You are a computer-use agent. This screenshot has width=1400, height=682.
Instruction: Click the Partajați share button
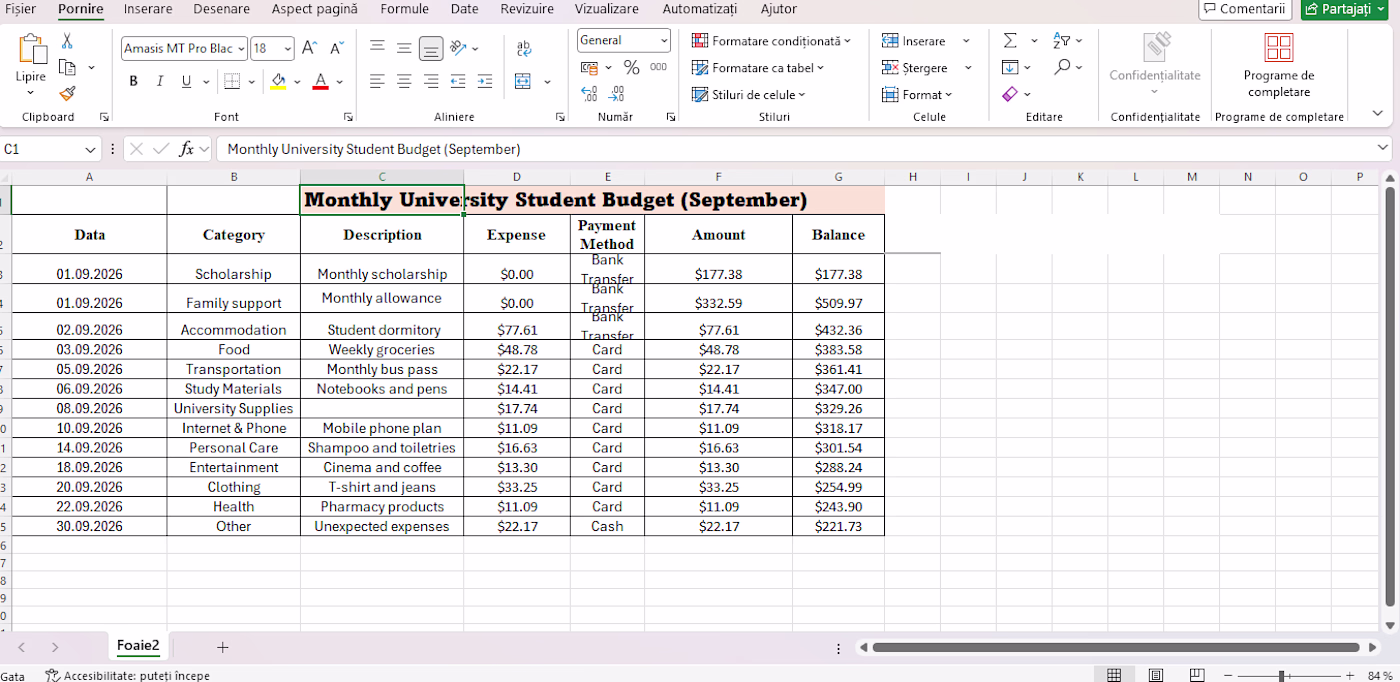(1345, 9)
